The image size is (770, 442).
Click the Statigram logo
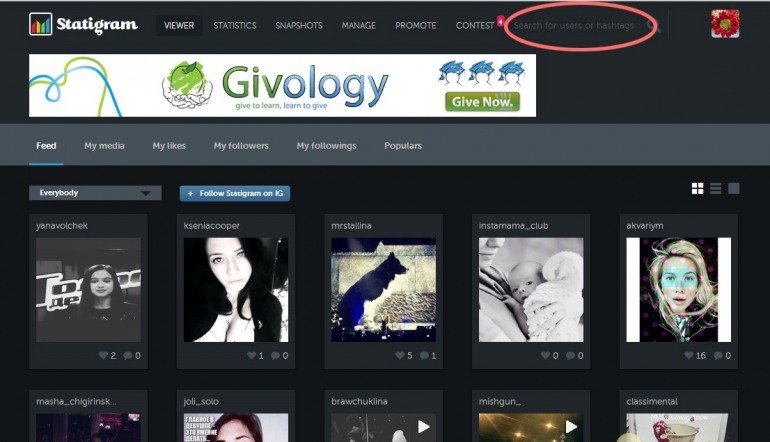tap(83, 25)
